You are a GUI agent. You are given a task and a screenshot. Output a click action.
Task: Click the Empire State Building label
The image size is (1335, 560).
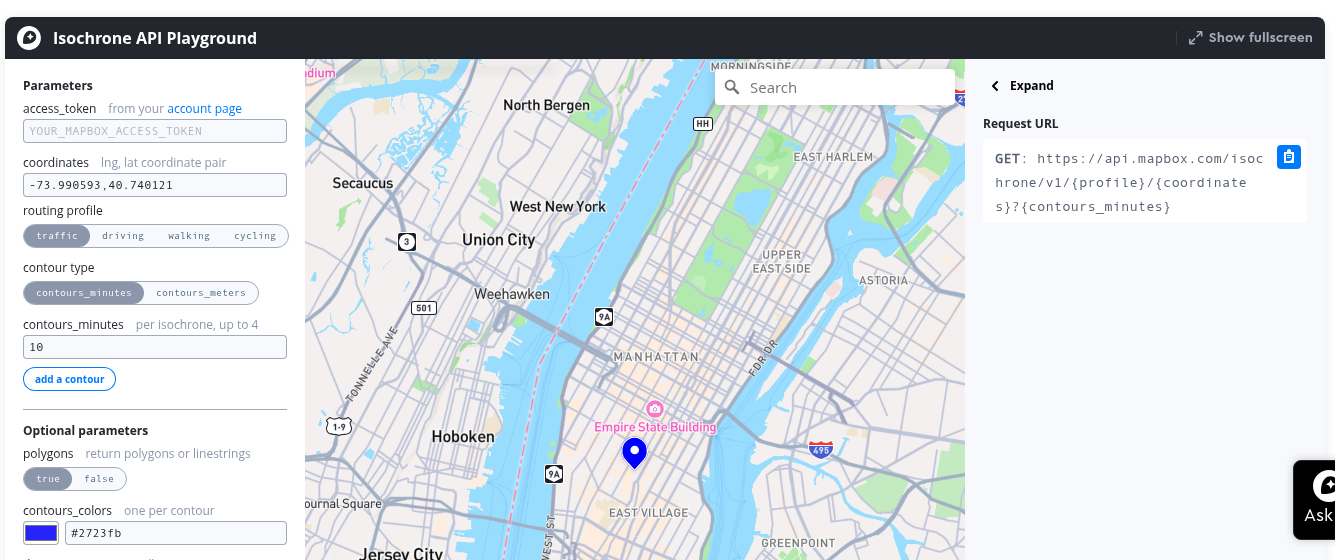655,427
